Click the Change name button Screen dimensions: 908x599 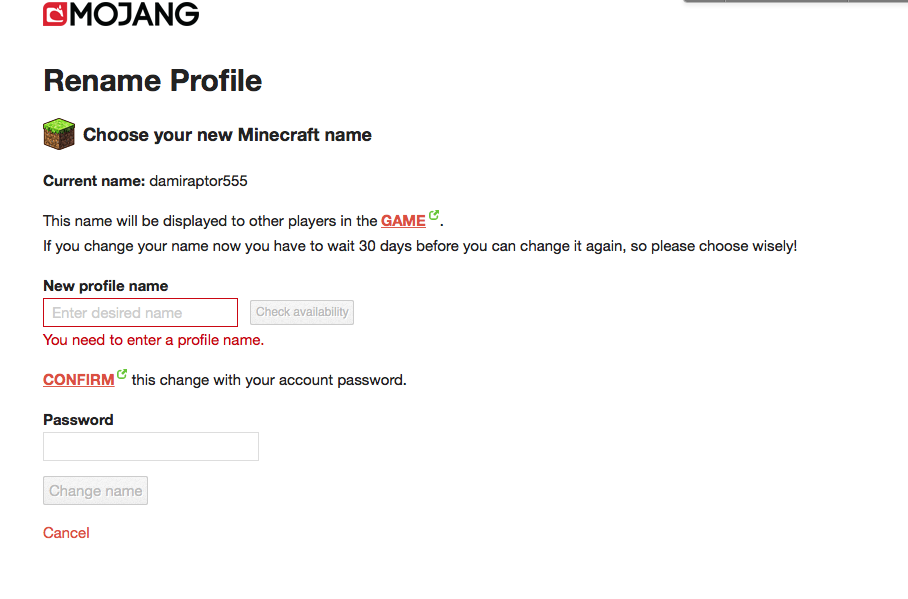pyautogui.click(x=96, y=491)
